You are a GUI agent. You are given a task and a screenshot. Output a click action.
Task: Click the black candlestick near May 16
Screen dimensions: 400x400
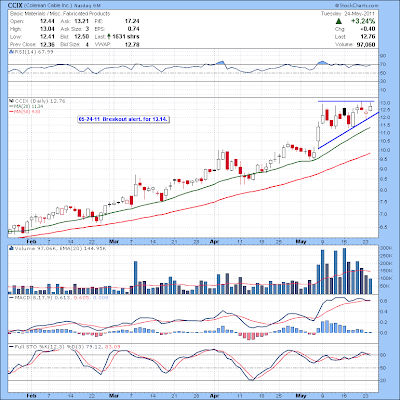(344, 112)
